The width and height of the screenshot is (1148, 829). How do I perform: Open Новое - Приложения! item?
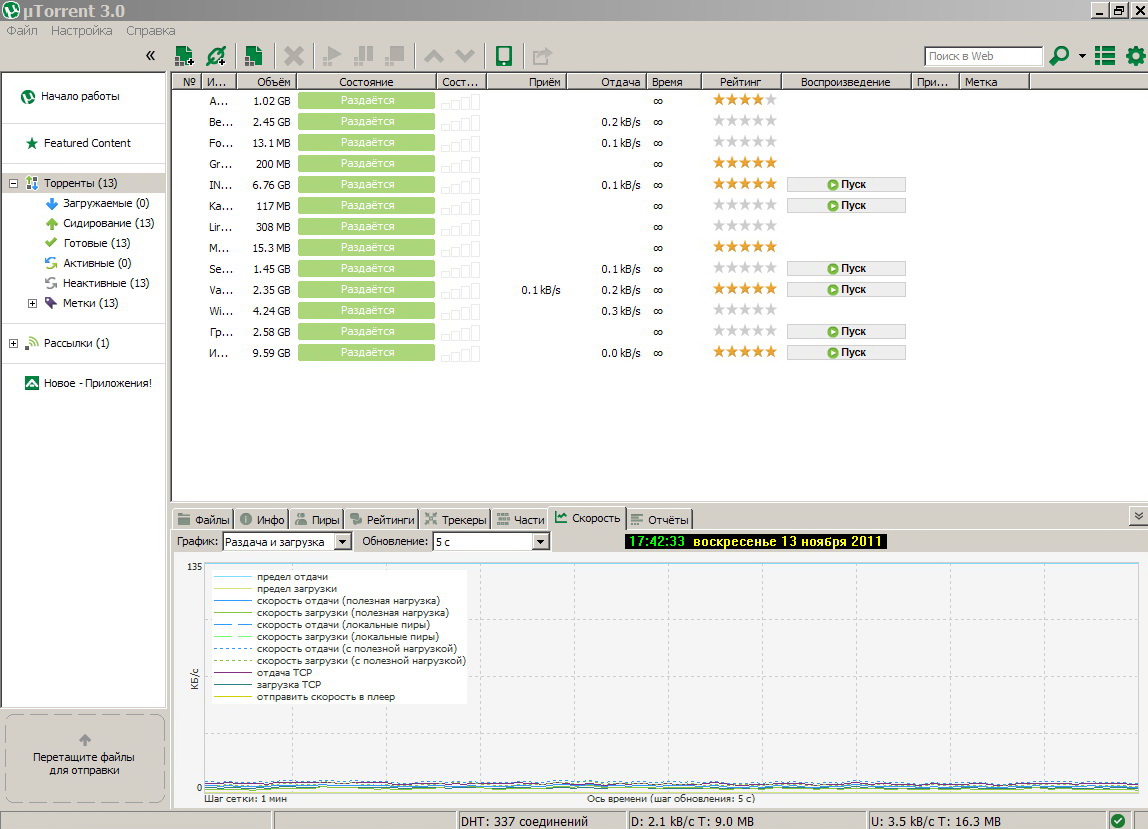[97, 383]
